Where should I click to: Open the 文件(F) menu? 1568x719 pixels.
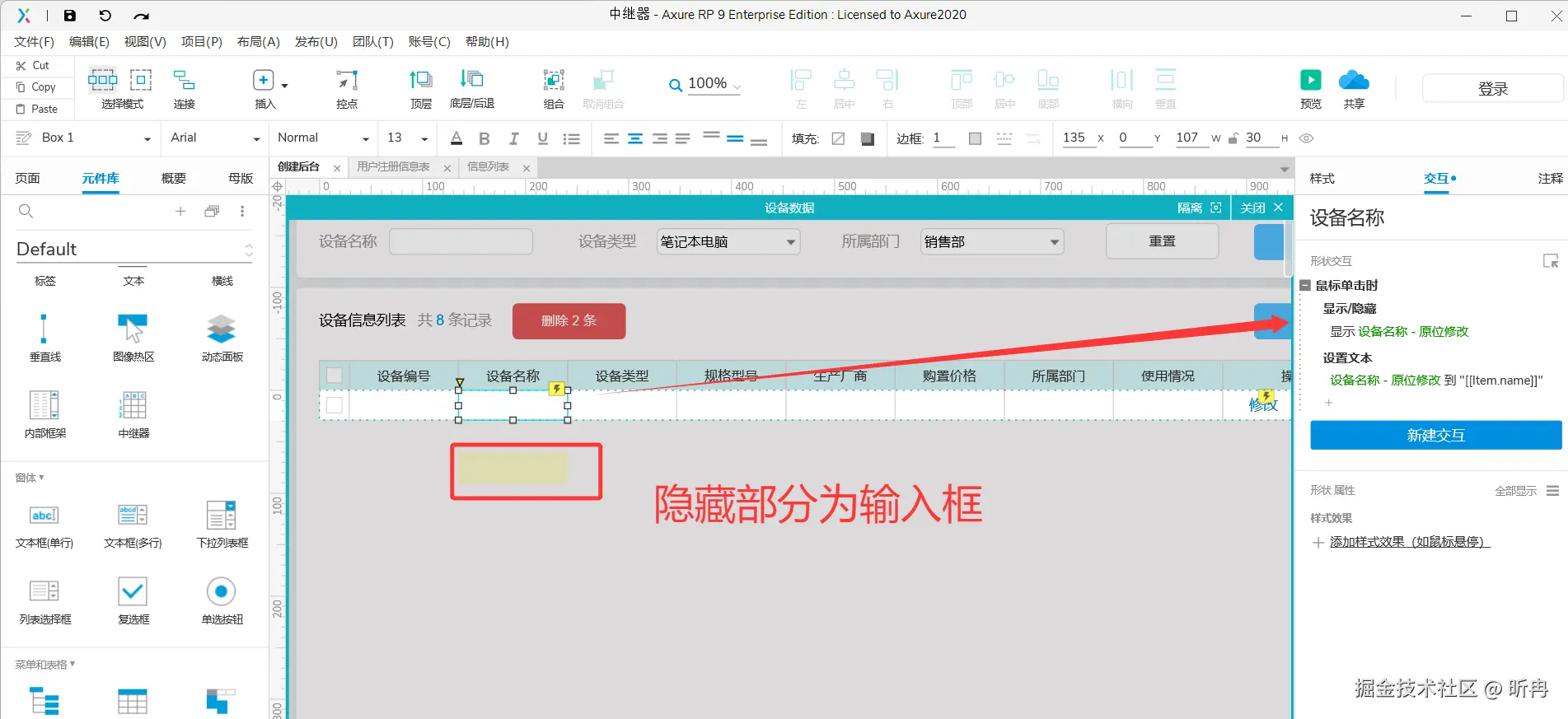(x=34, y=42)
